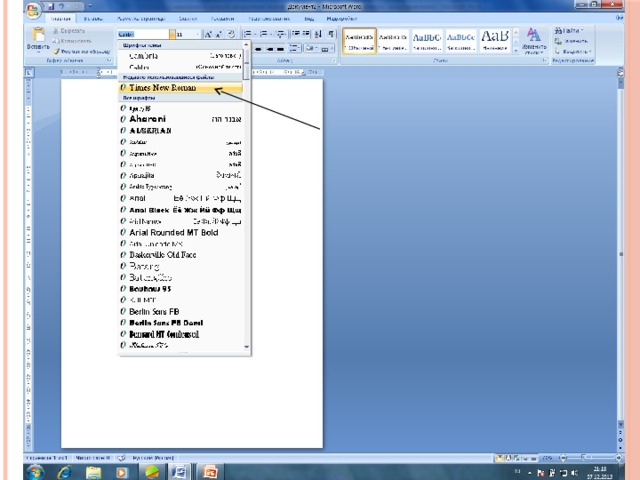
Task: Select the Berlin Sans FB Demi font
Action: pos(181,322)
